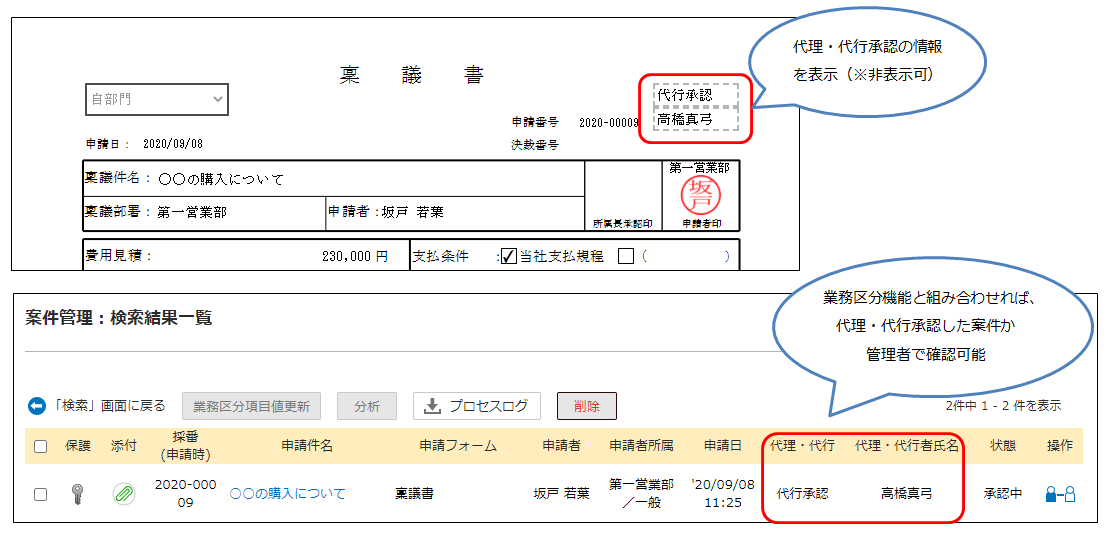Screen dimensions: 1108x533
Task: Toggle the select-all checkbox in table header
Action: coord(41,447)
